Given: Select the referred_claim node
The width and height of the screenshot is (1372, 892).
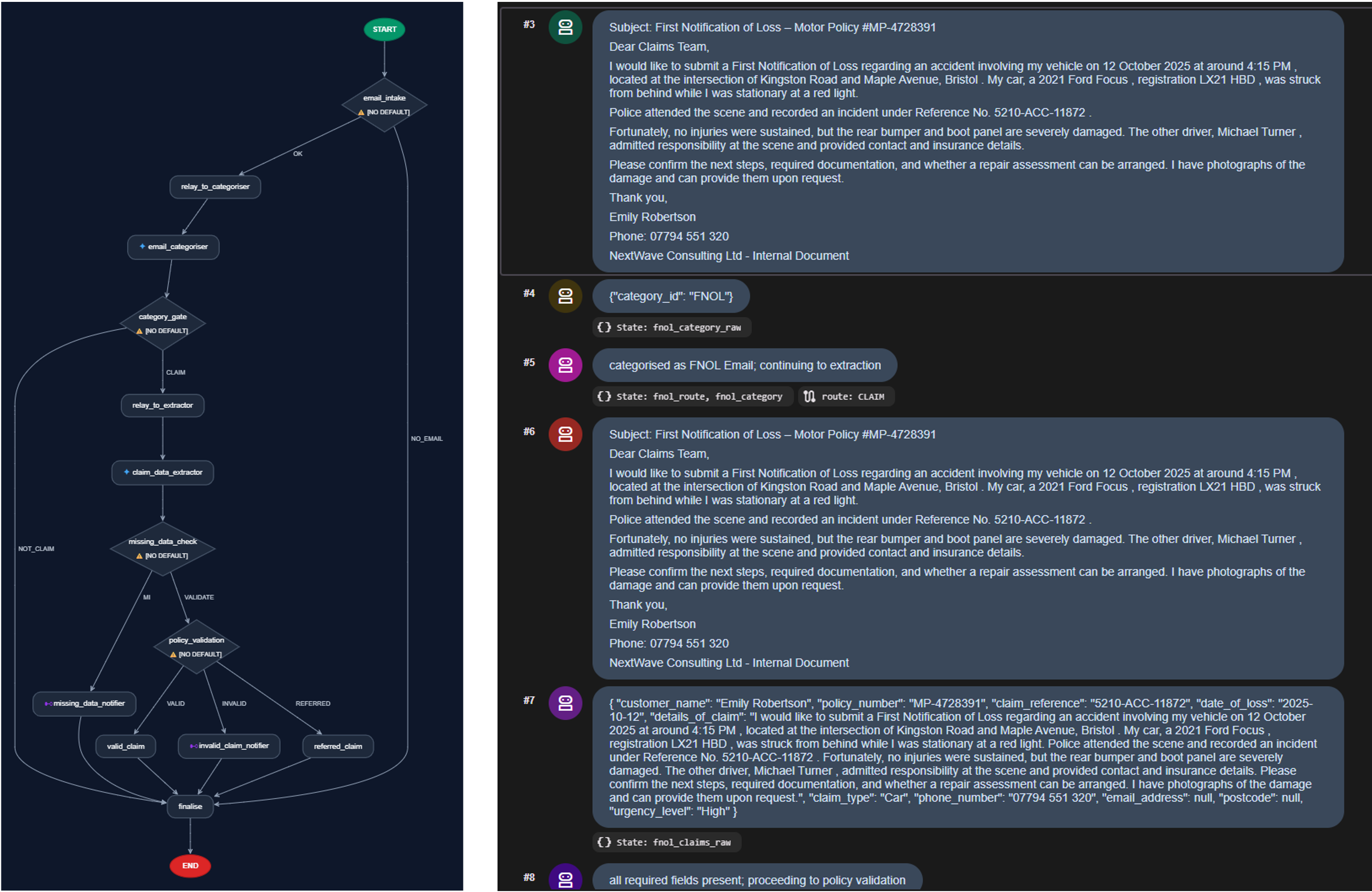Looking at the screenshot, I should coord(338,746).
